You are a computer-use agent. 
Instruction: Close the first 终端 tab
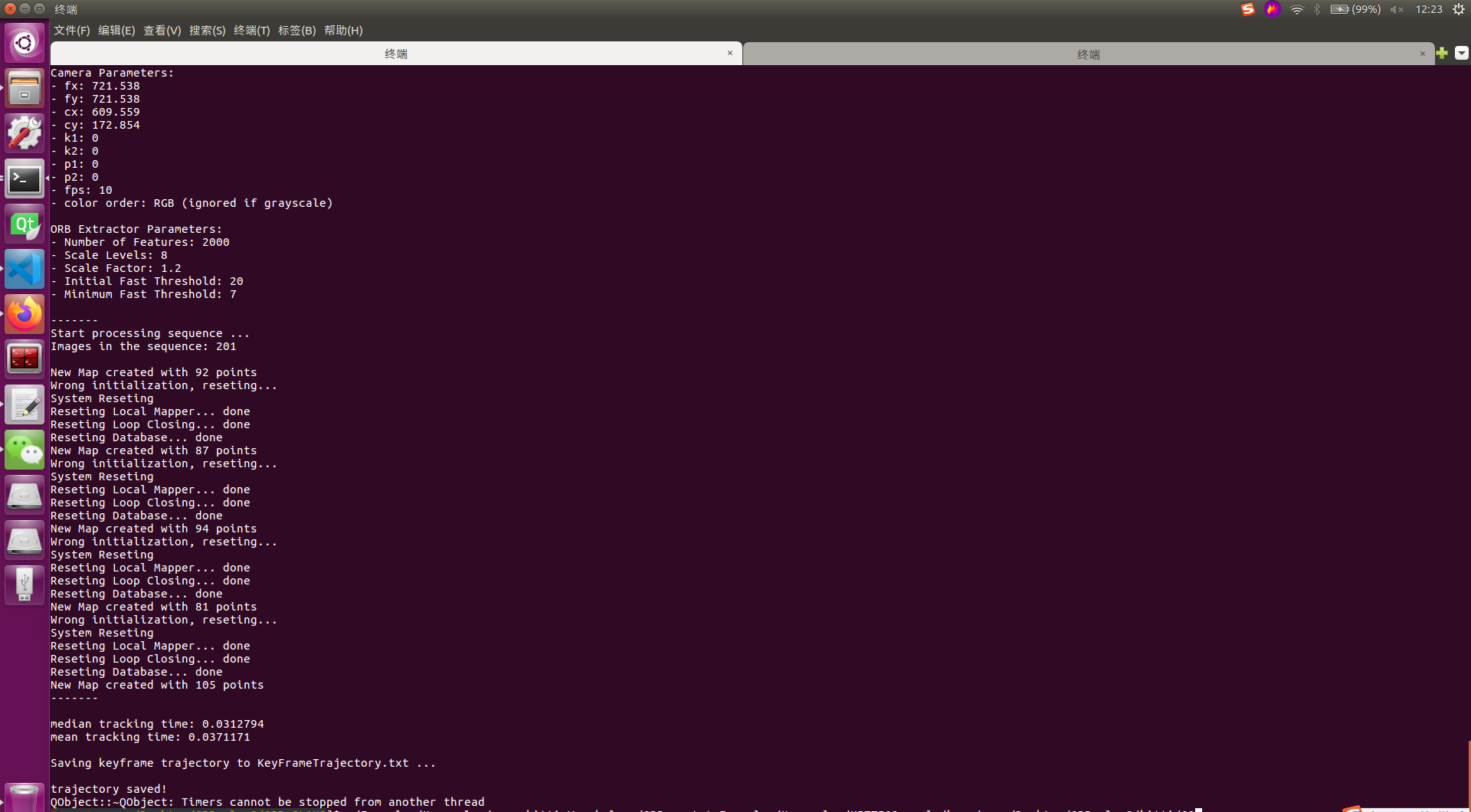tap(730, 53)
